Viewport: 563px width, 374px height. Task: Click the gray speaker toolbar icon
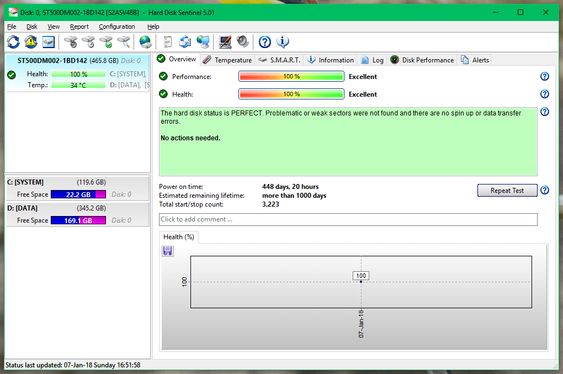tap(243, 42)
